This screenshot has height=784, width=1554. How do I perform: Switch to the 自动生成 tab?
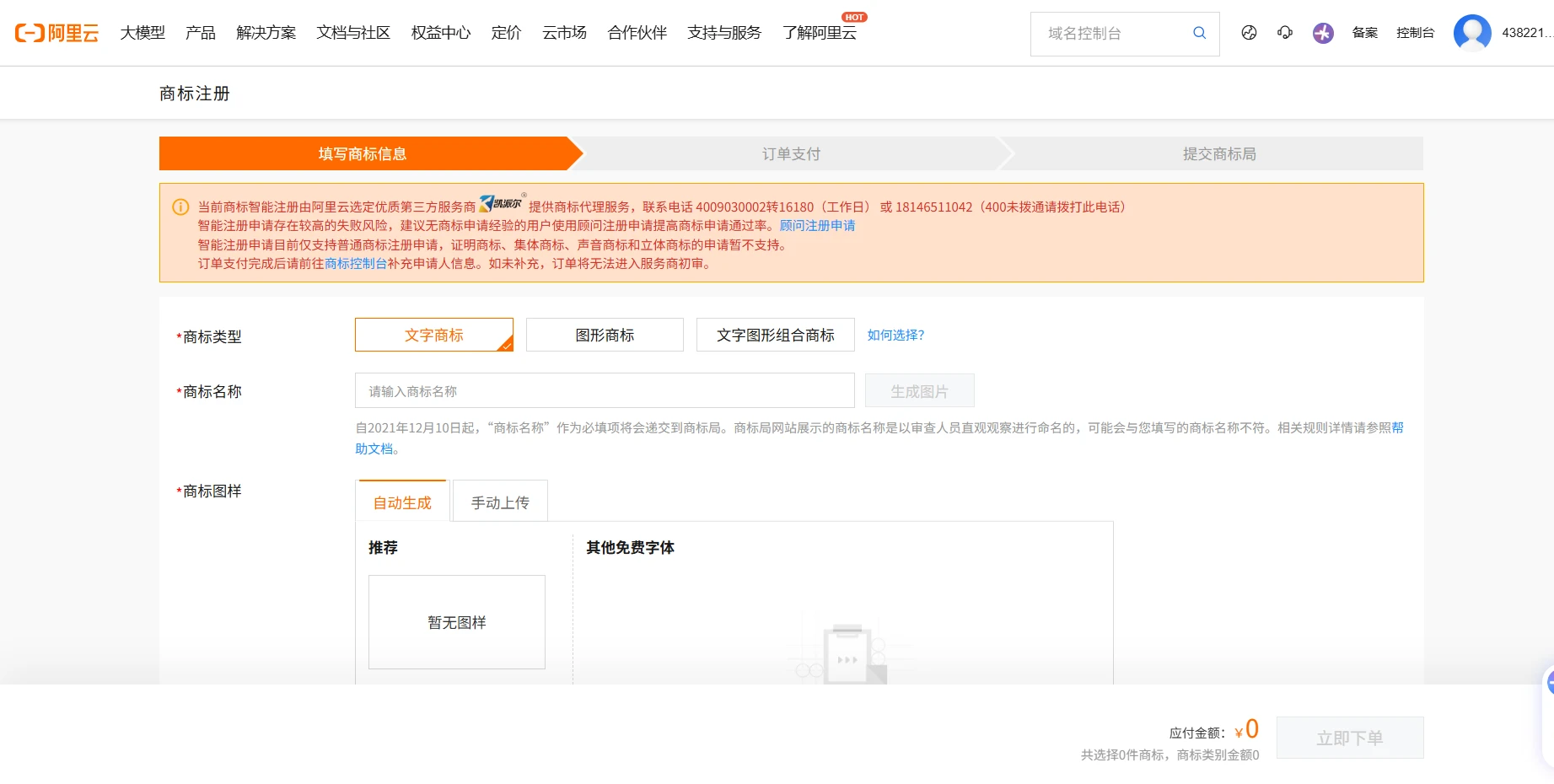[x=402, y=502]
